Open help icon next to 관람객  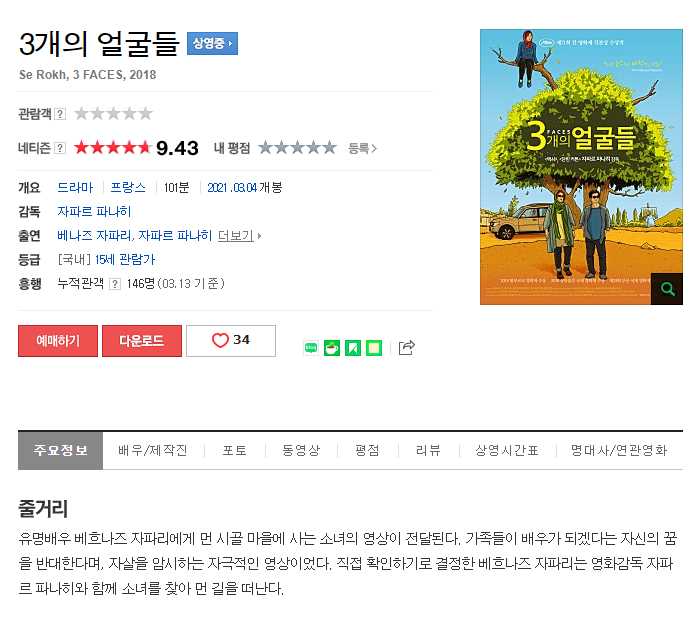[60, 114]
